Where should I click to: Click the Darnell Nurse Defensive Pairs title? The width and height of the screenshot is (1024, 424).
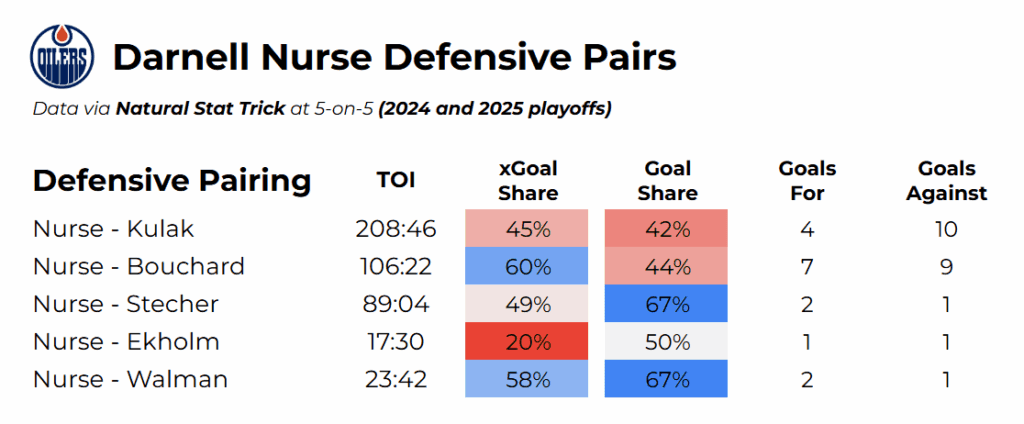(394, 58)
